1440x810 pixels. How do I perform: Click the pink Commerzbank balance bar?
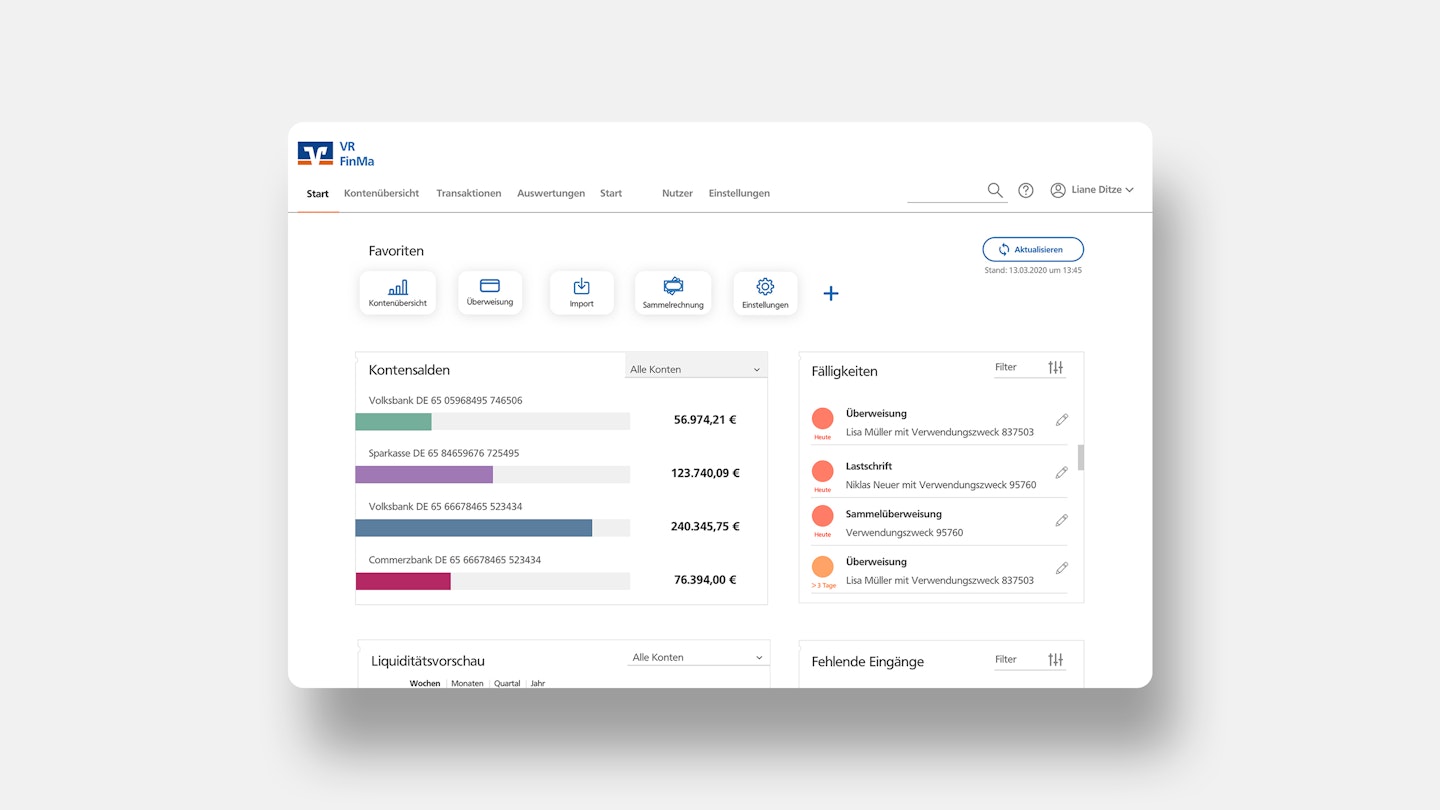click(403, 580)
